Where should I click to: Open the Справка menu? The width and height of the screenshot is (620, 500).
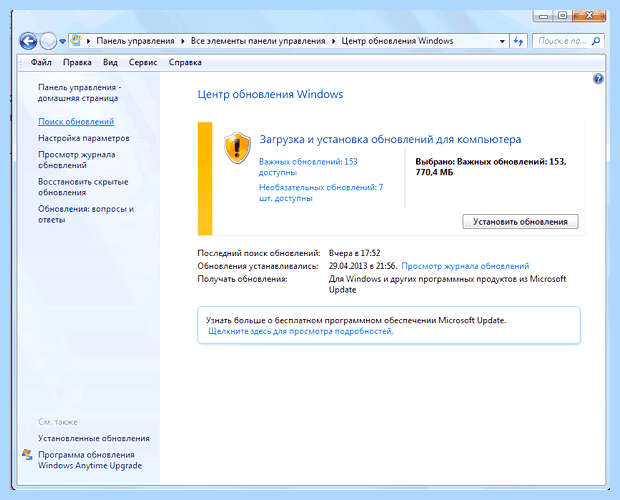tap(185, 62)
